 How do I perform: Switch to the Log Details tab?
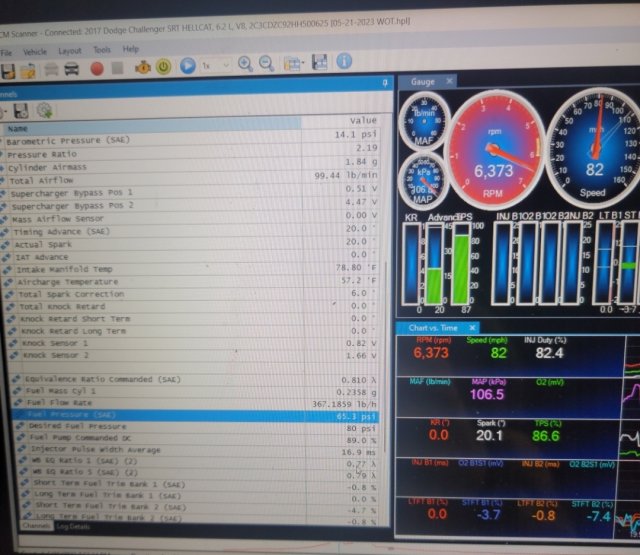[73, 525]
